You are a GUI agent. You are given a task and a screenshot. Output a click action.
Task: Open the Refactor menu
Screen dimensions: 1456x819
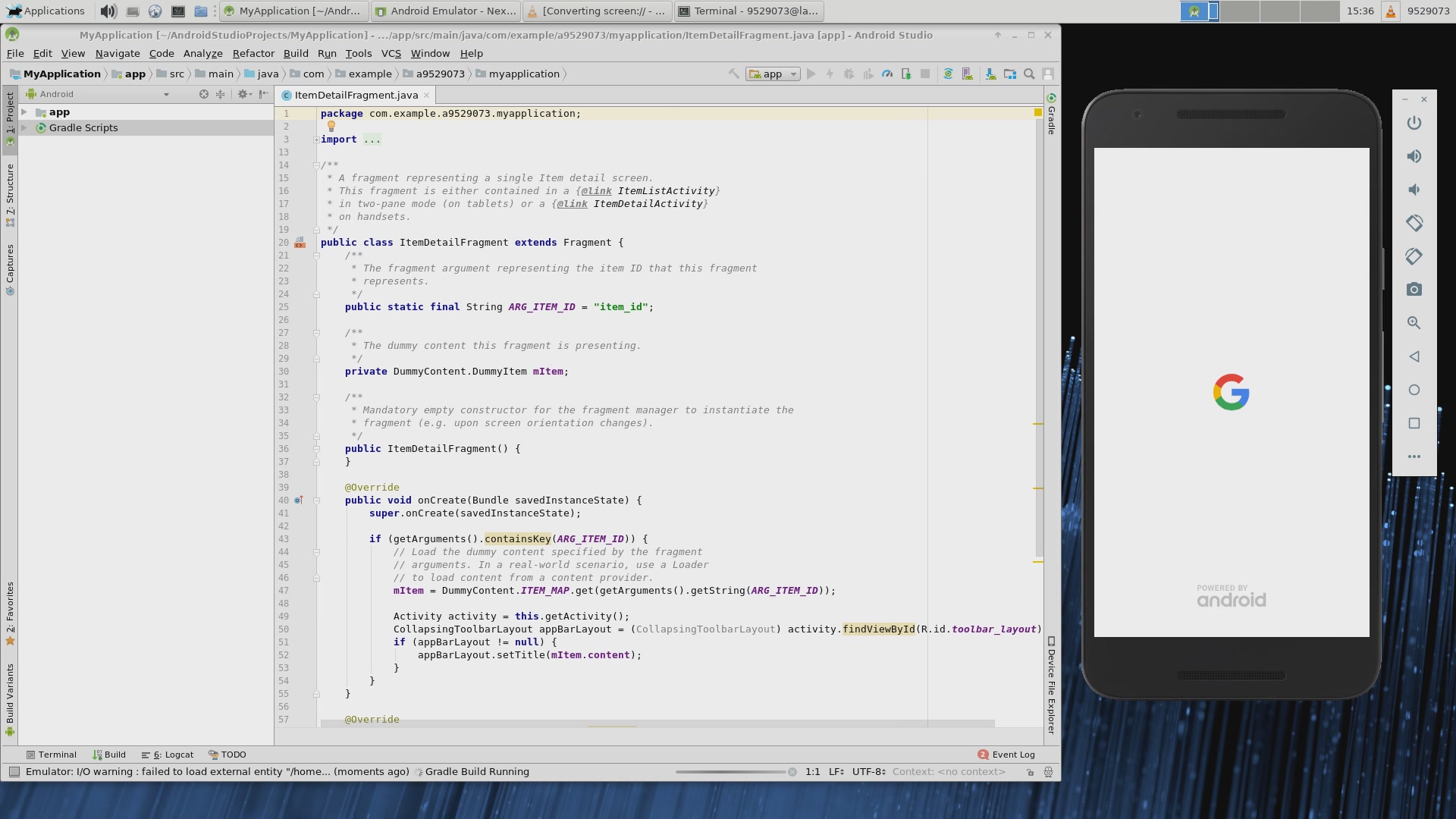[x=253, y=54]
